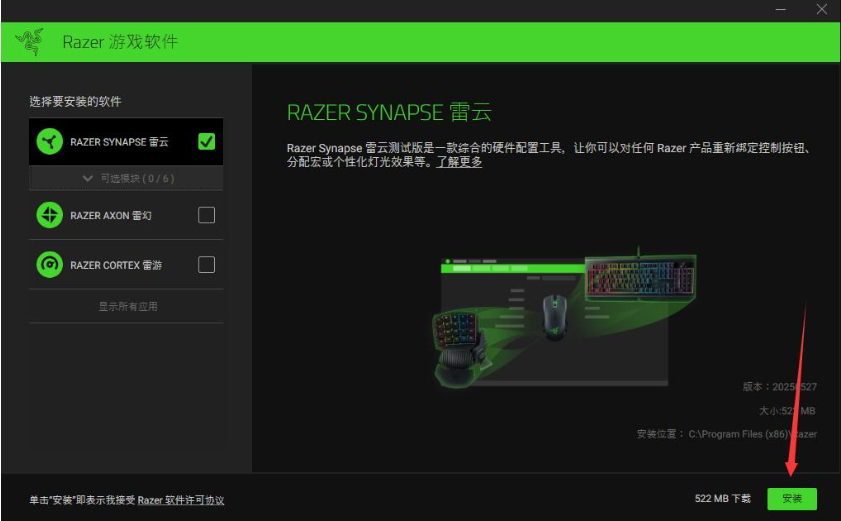Minimize the Razer installer window

tap(780, 9)
